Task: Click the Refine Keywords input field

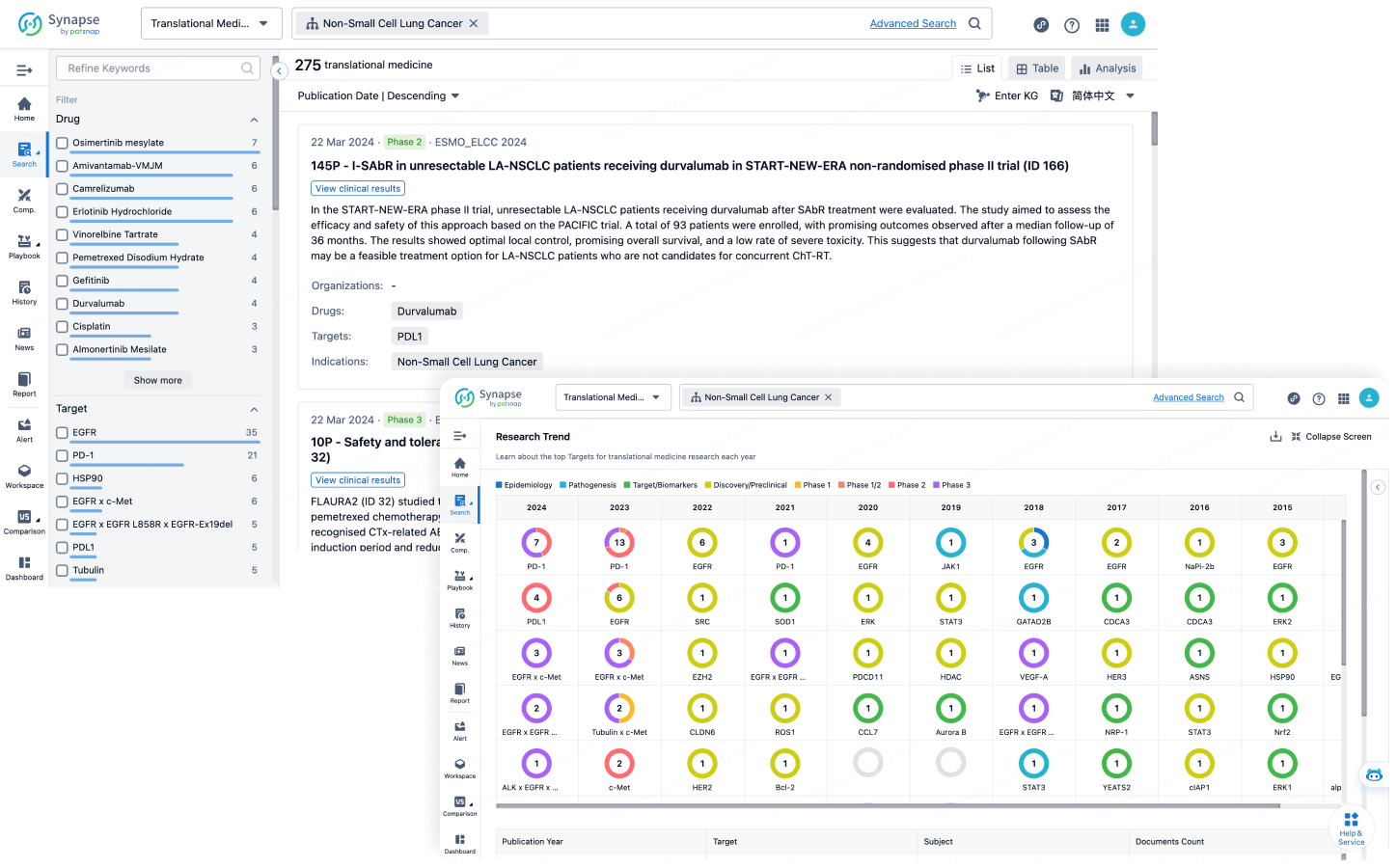Action: click(151, 68)
